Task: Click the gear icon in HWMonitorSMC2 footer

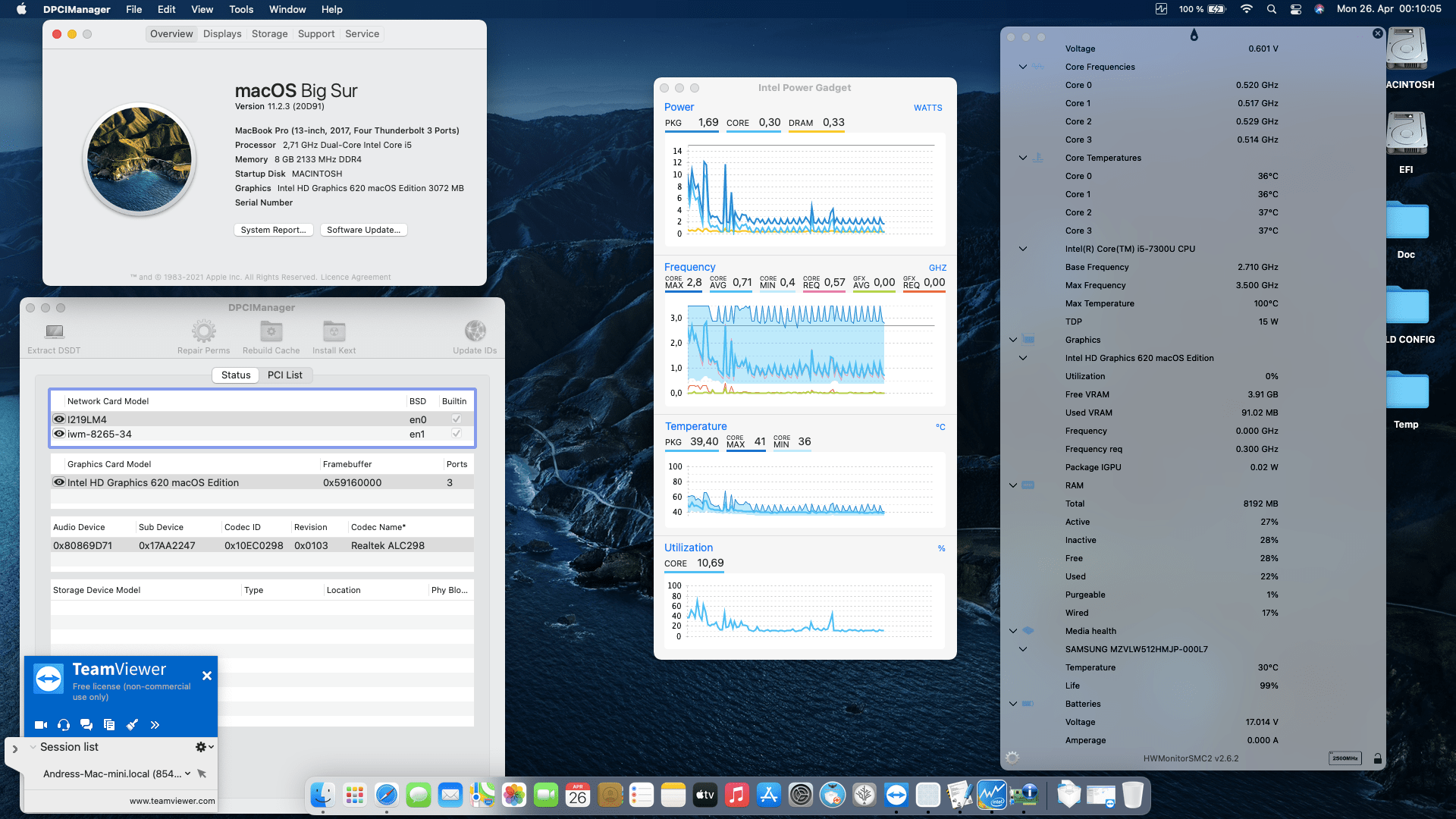Action: (1012, 758)
